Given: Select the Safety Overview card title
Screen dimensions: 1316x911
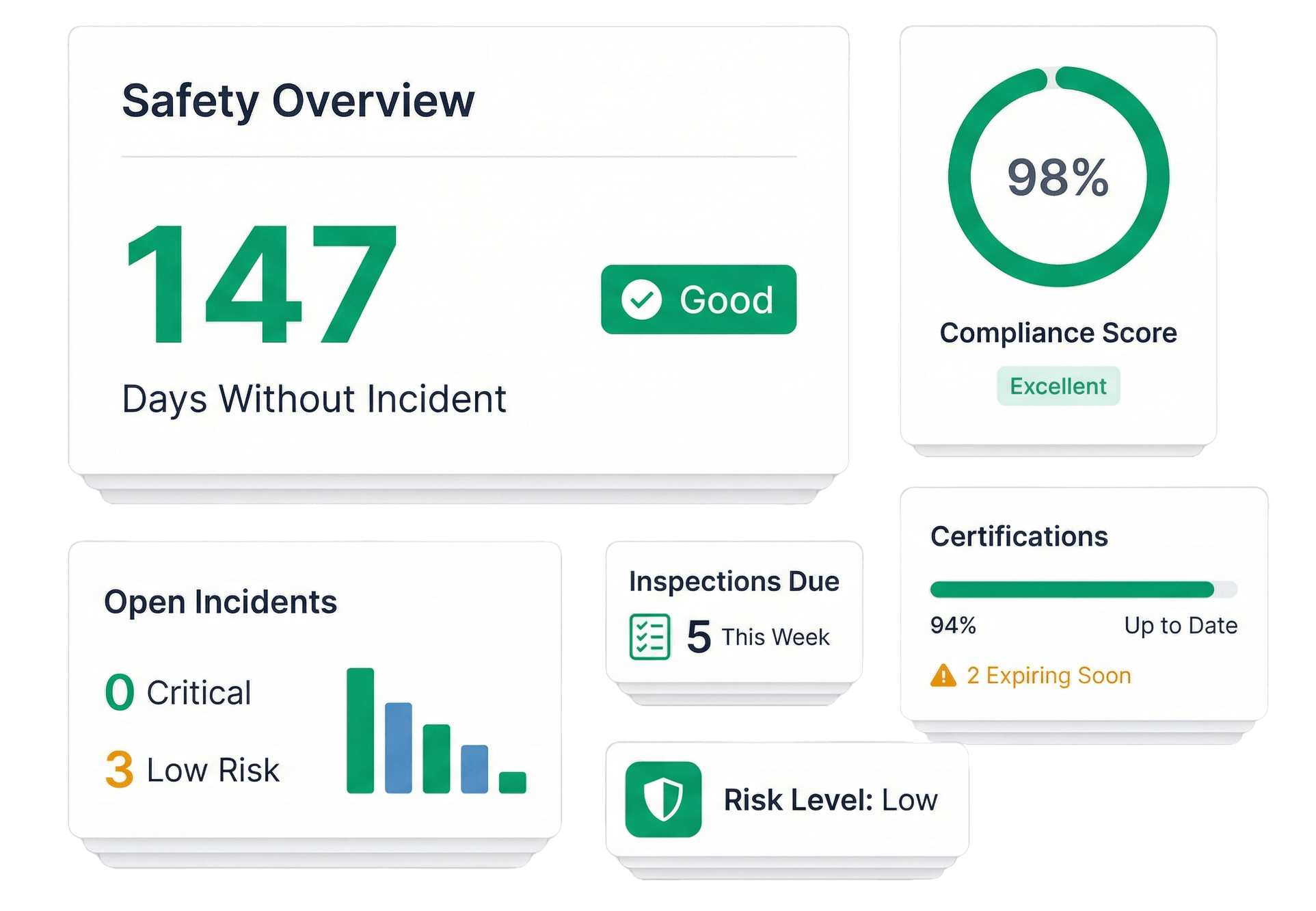Looking at the screenshot, I should coord(296,101).
